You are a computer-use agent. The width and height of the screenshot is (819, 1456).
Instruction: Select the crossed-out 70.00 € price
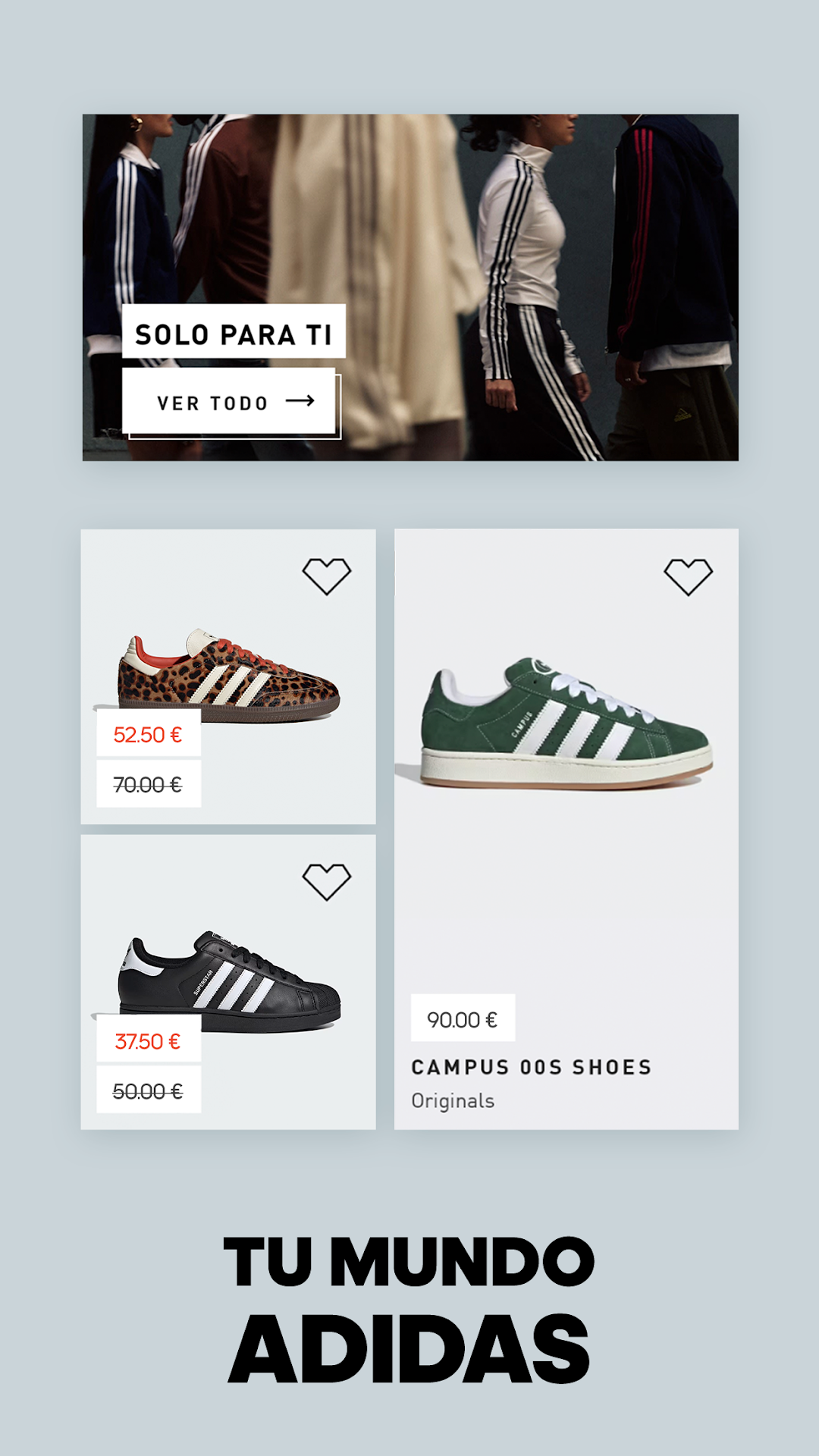[x=149, y=784]
